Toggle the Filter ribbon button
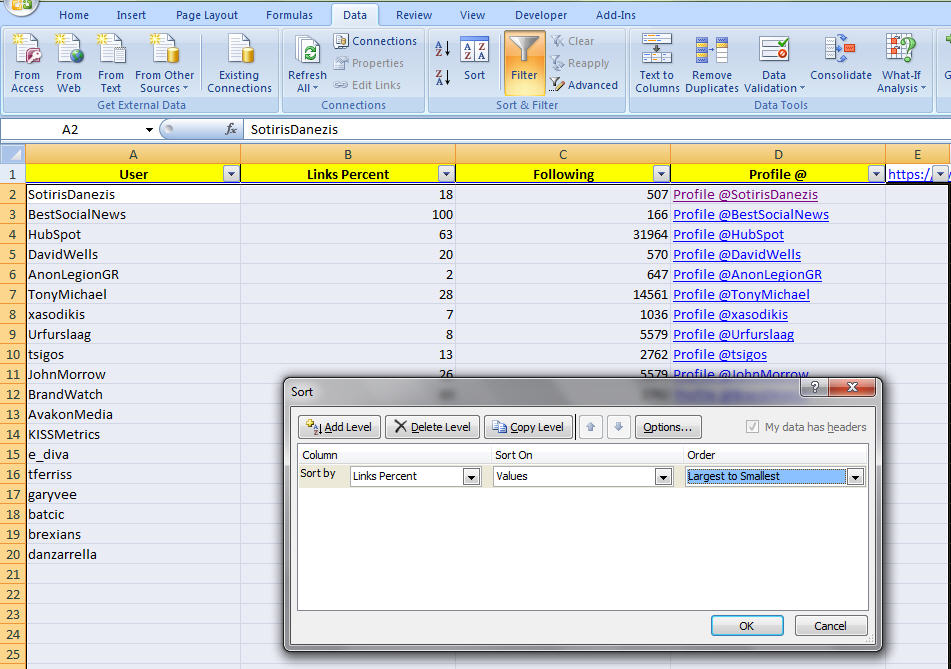 tap(524, 62)
